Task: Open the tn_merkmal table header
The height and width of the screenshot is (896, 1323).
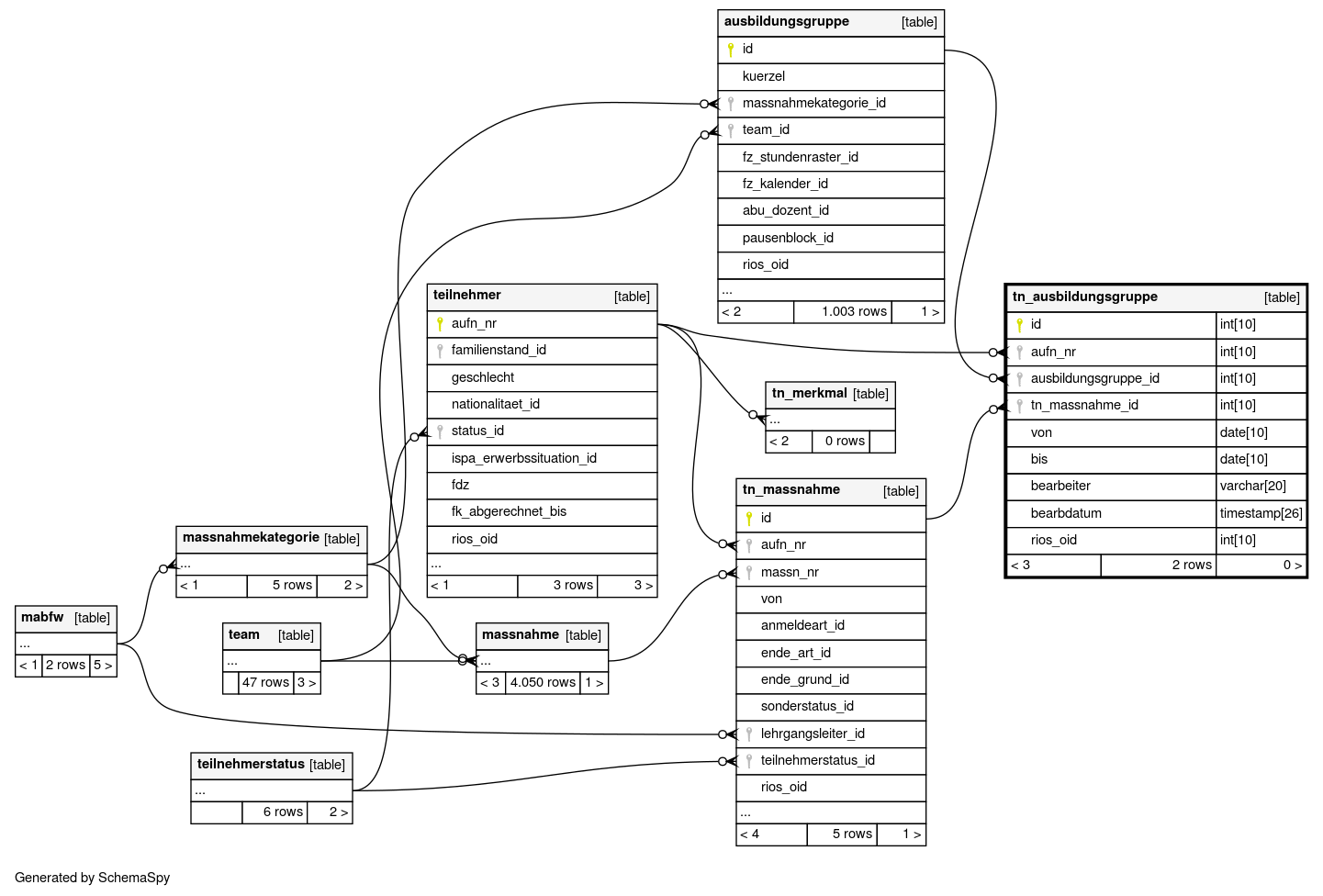Action: 809,394
